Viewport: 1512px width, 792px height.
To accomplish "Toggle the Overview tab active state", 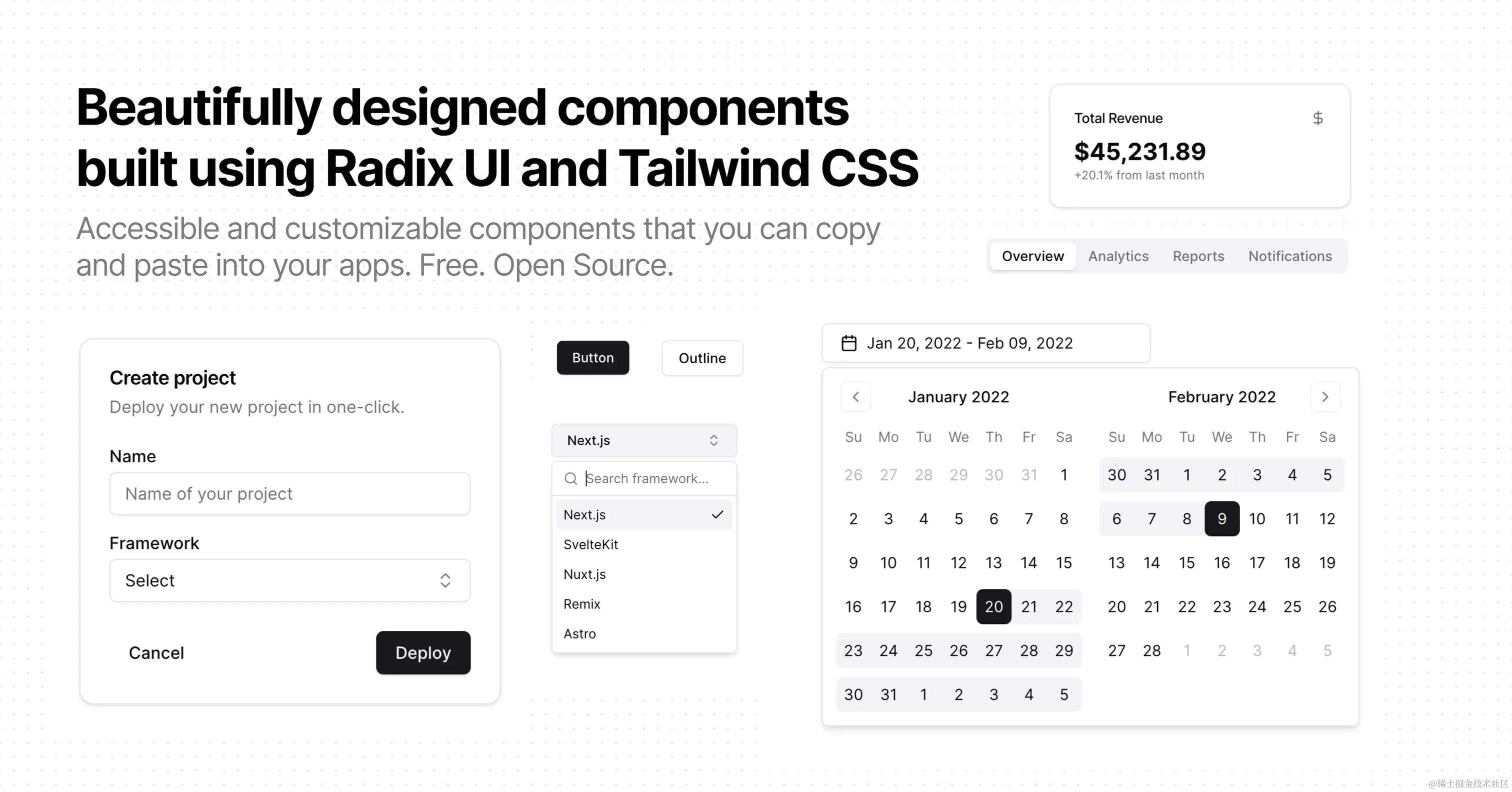I will point(1032,256).
